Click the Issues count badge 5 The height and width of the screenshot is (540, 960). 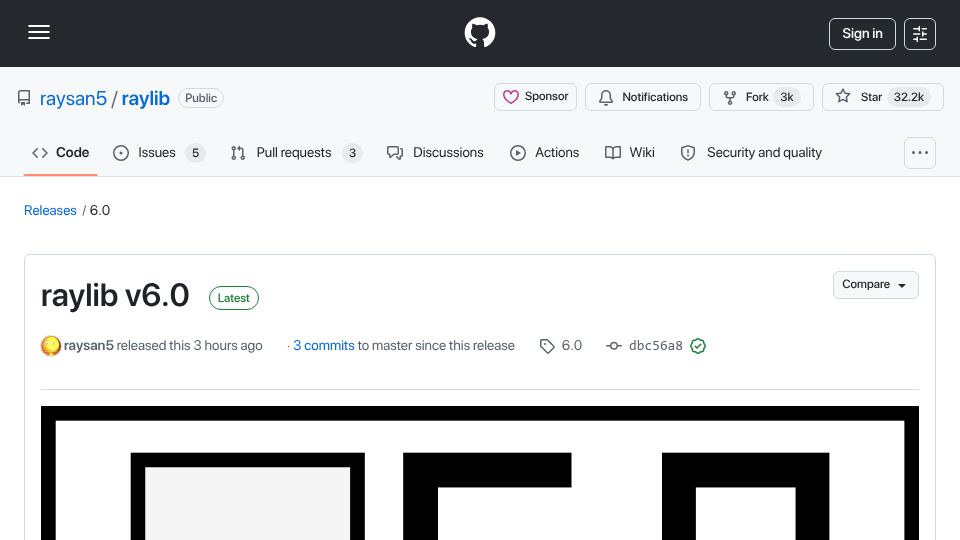pyautogui.click(x=195, y=153)
